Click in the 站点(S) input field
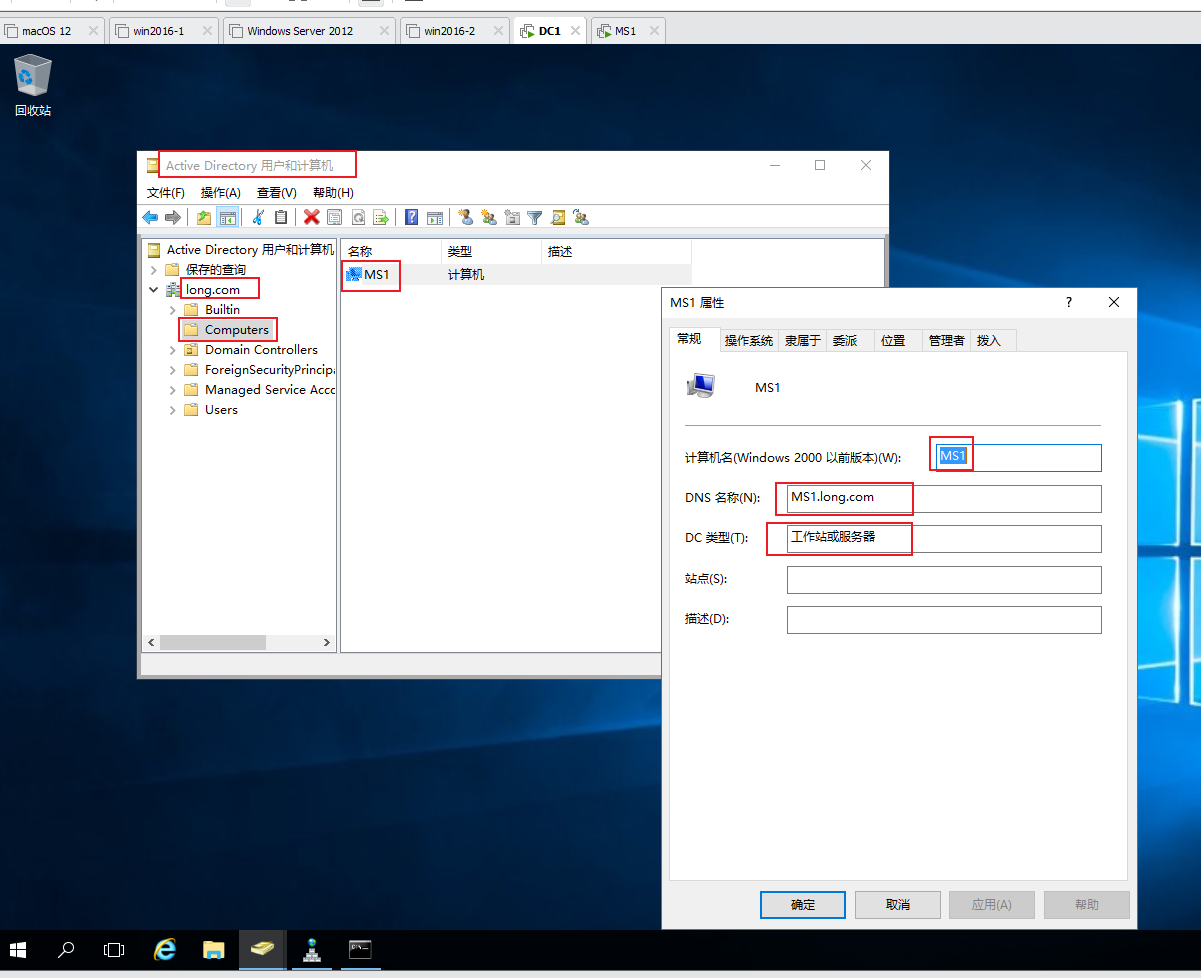Viewport: 1201px width, 978px height. [x=944, y=580]
